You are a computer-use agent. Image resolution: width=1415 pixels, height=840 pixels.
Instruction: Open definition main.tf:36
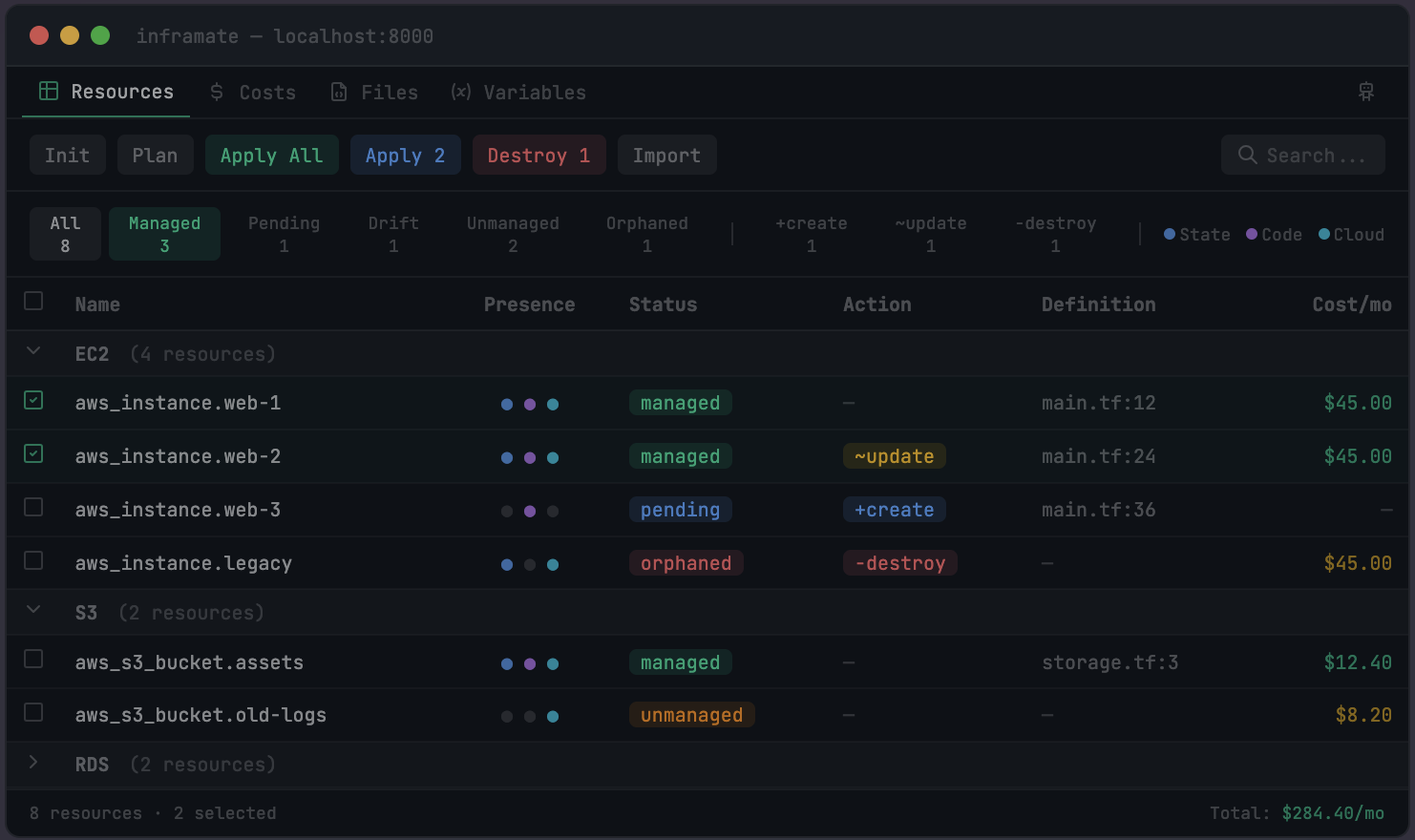coord(1099,510)
